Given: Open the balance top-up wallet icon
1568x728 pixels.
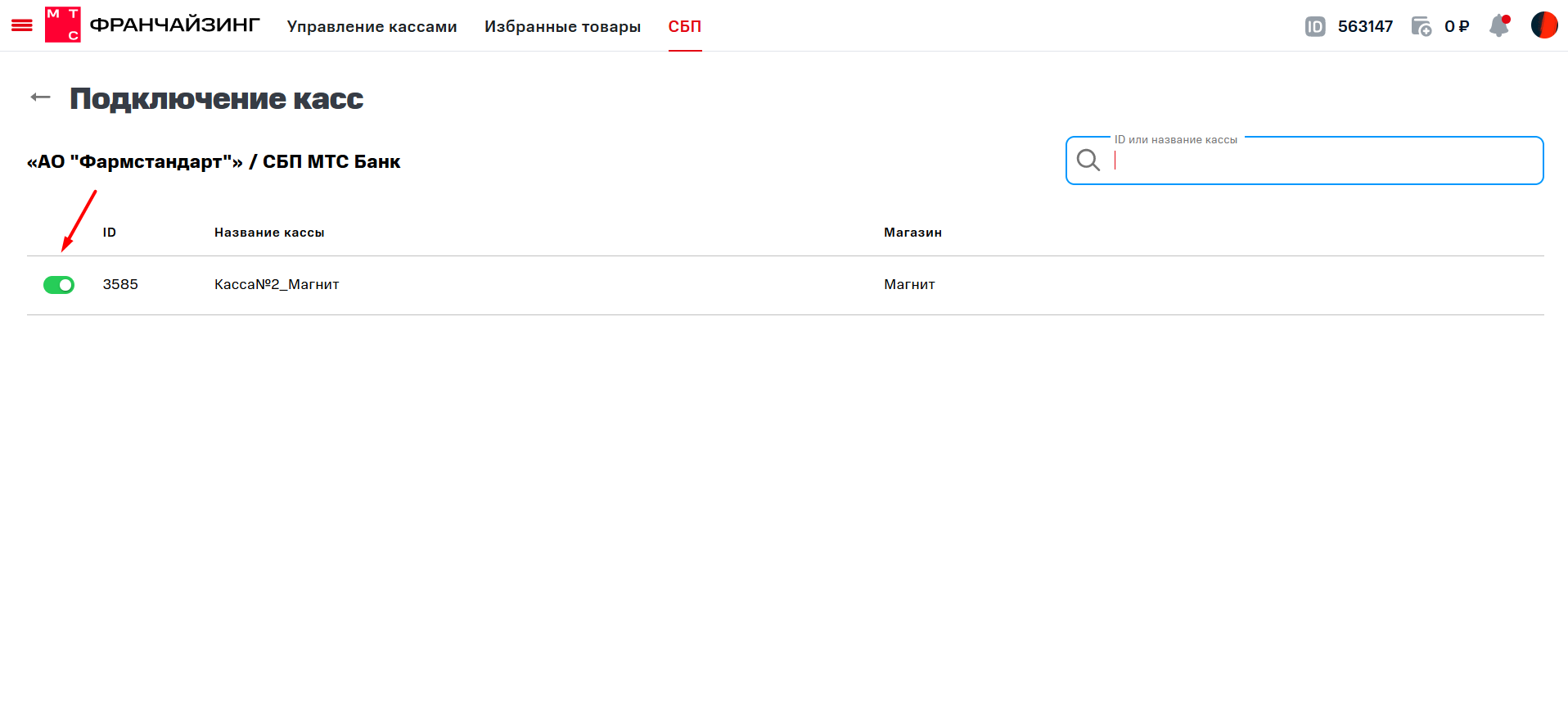Looking at the screenshot, I should click(1422, 26).
